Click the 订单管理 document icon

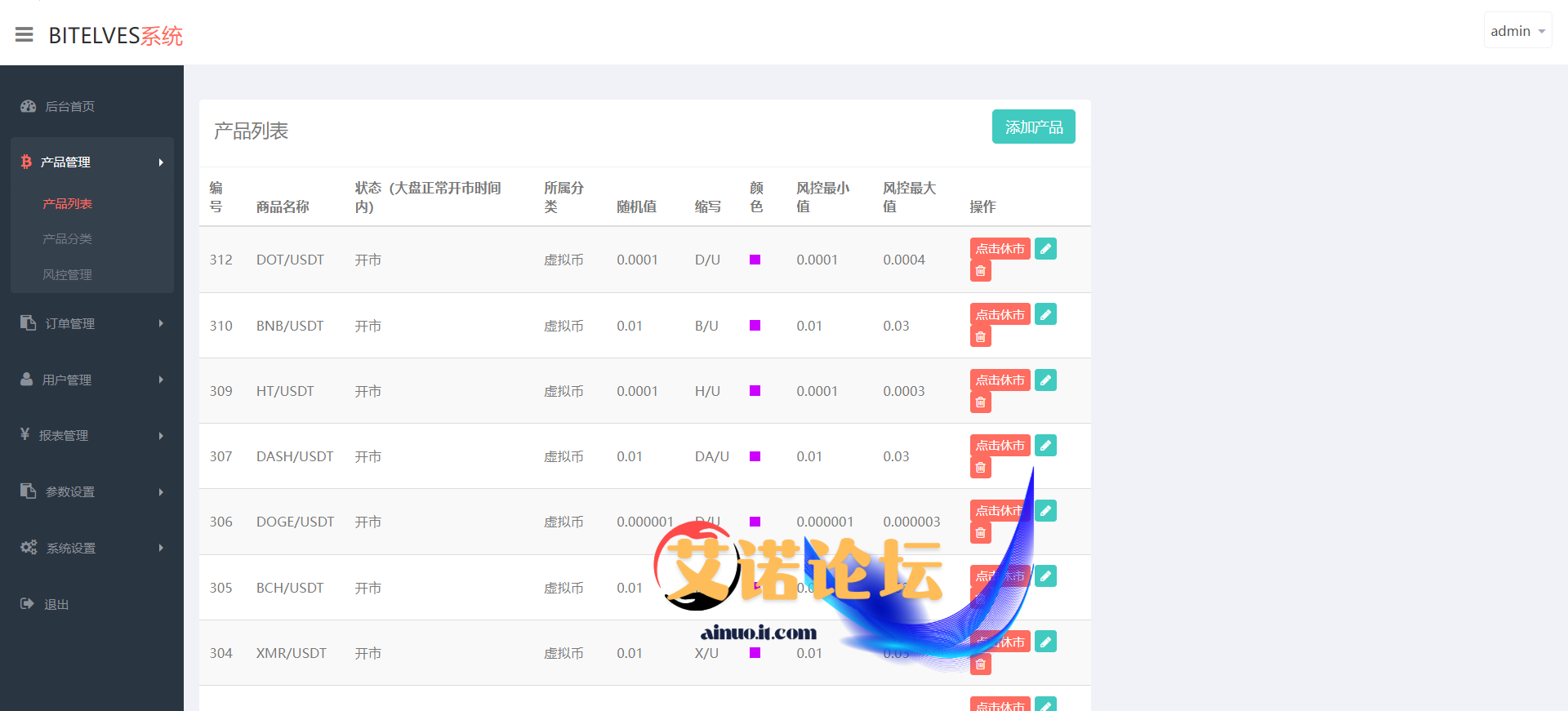click(x=29, y=322)
